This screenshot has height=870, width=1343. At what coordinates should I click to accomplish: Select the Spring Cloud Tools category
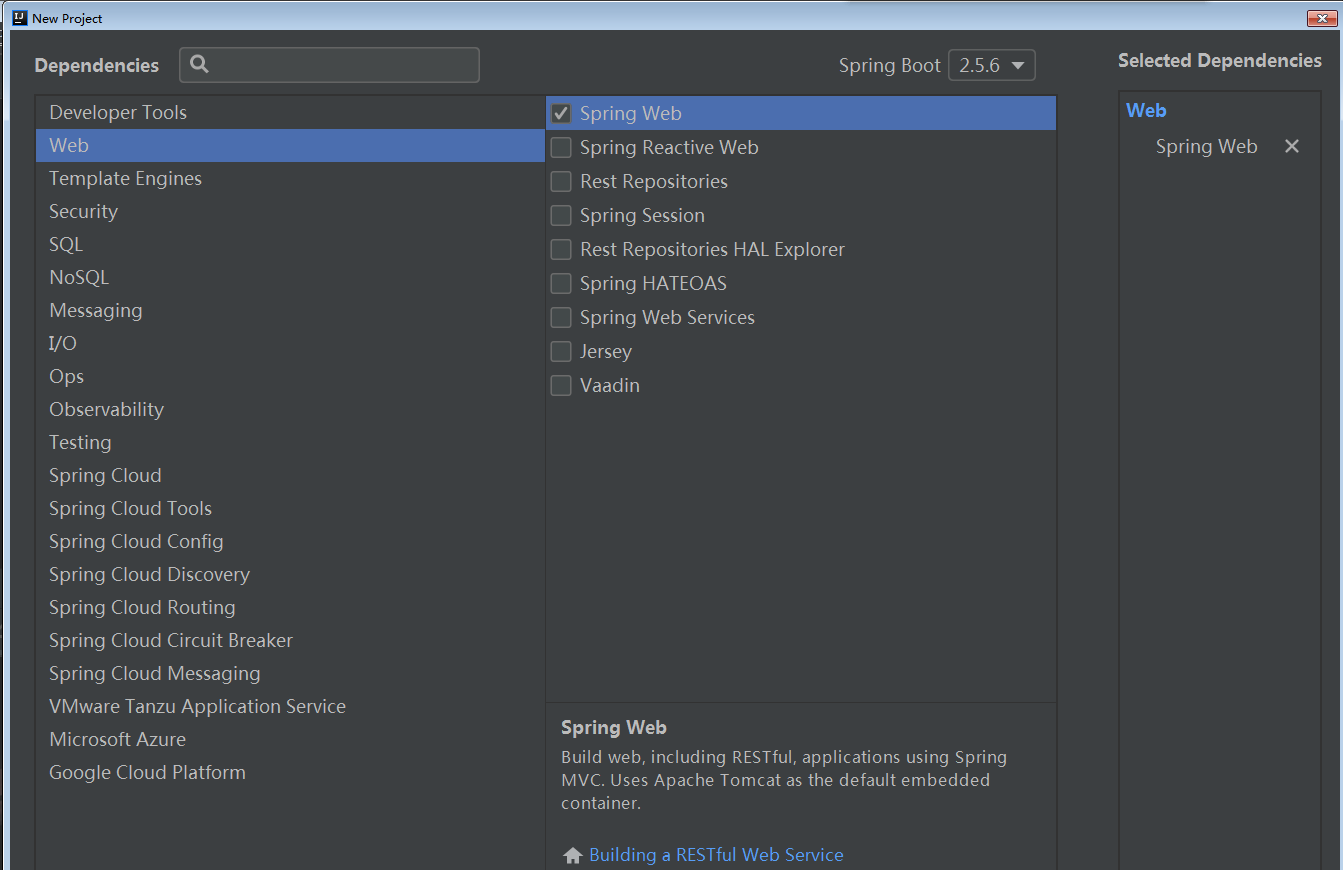pyautogui.click(x=290, y=508)
